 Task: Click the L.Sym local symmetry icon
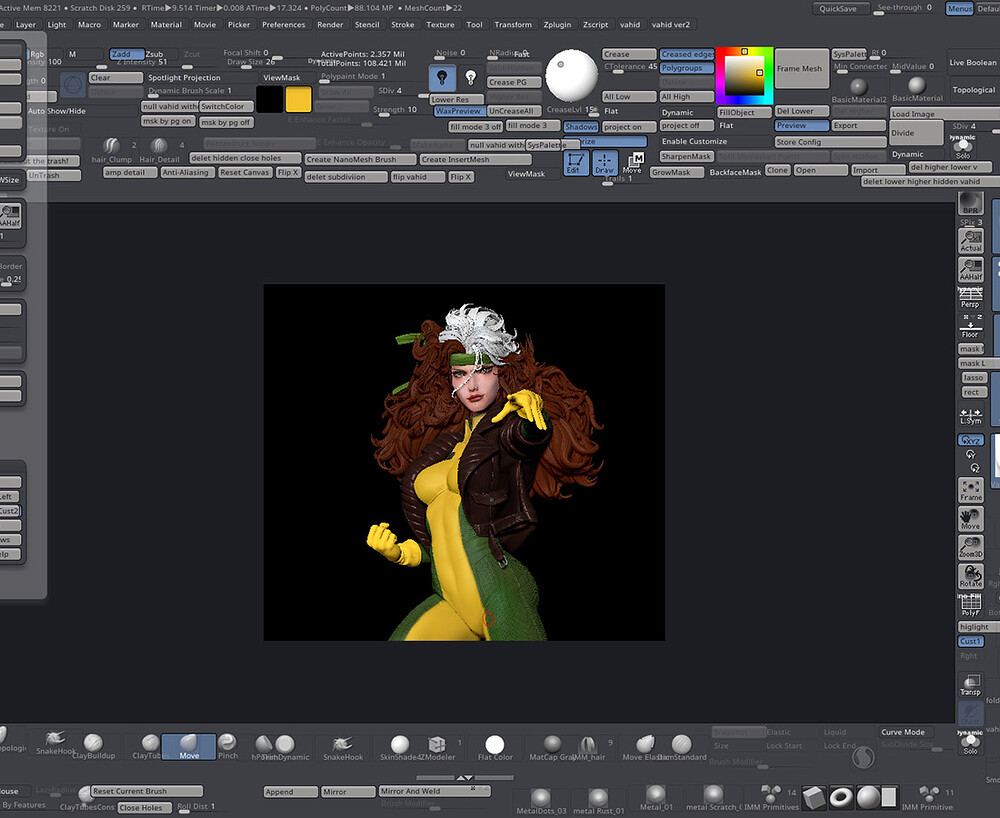970,416
